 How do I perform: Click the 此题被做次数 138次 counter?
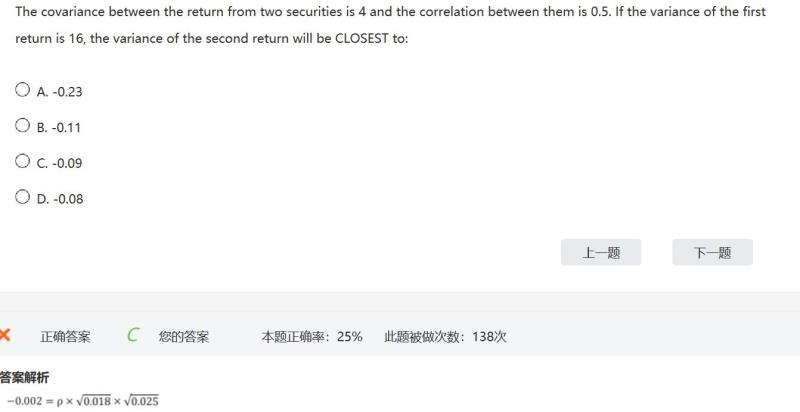[x=445, y=337]
